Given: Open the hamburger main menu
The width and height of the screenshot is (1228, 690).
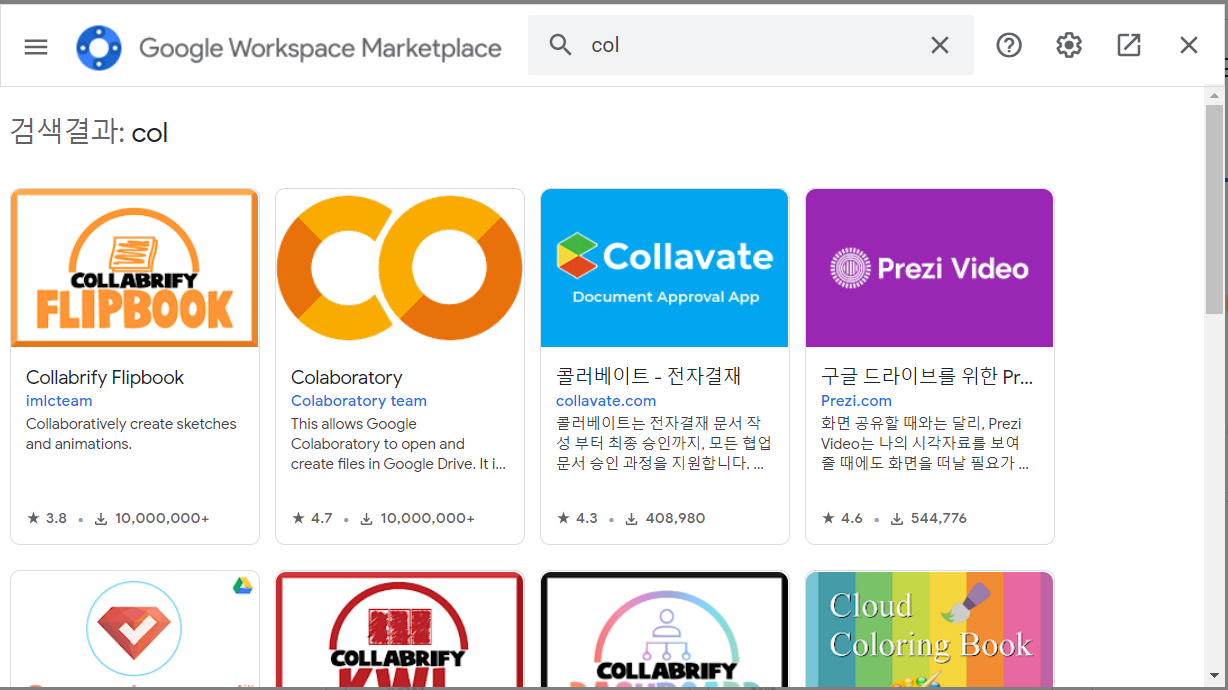Looking at the screenshot, I should pyautogui.click(x=36, y=46).
